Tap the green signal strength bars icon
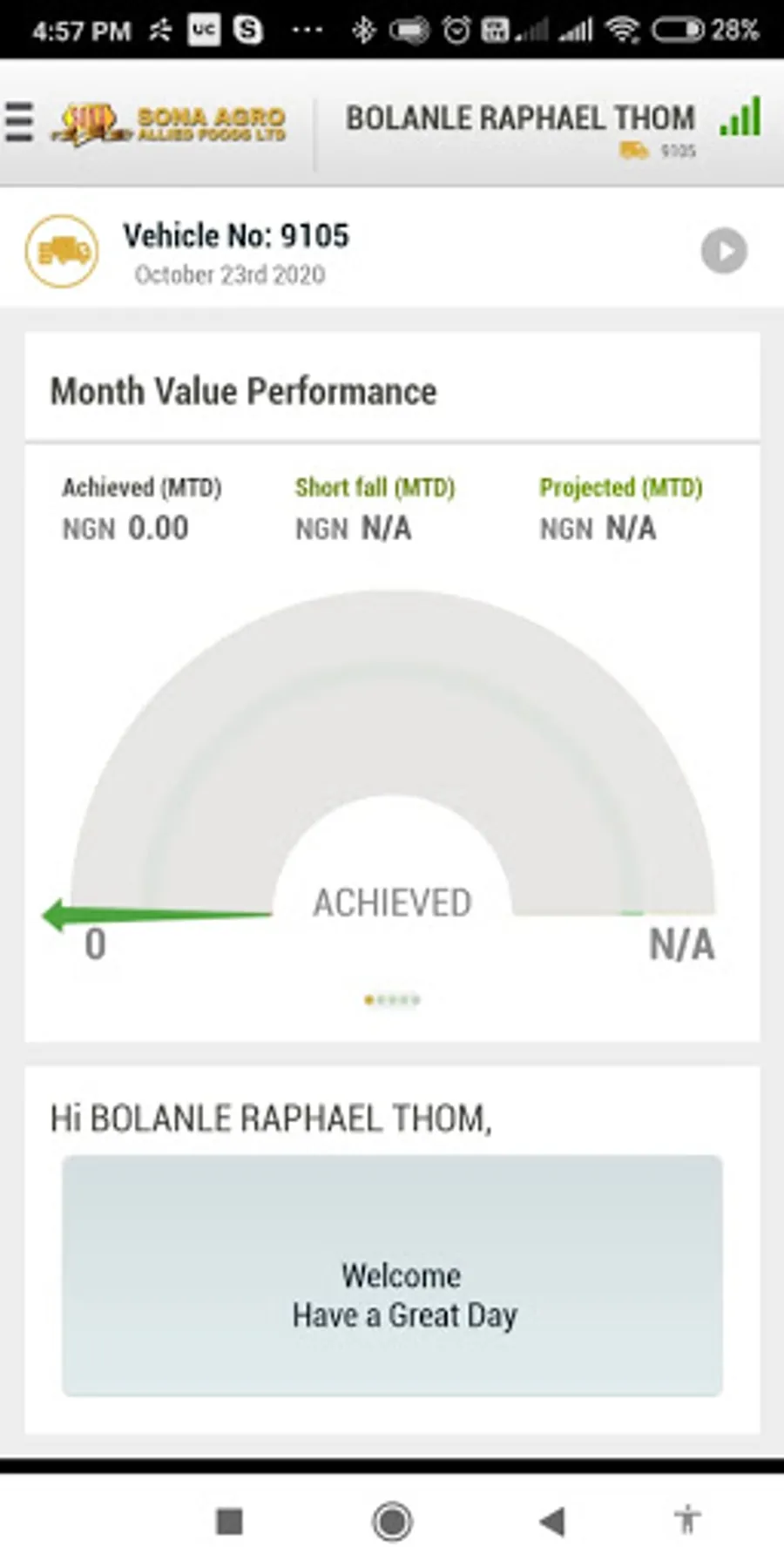This screenshot has width=784, height=1568. pyautogui.click(x=740, y=118)
